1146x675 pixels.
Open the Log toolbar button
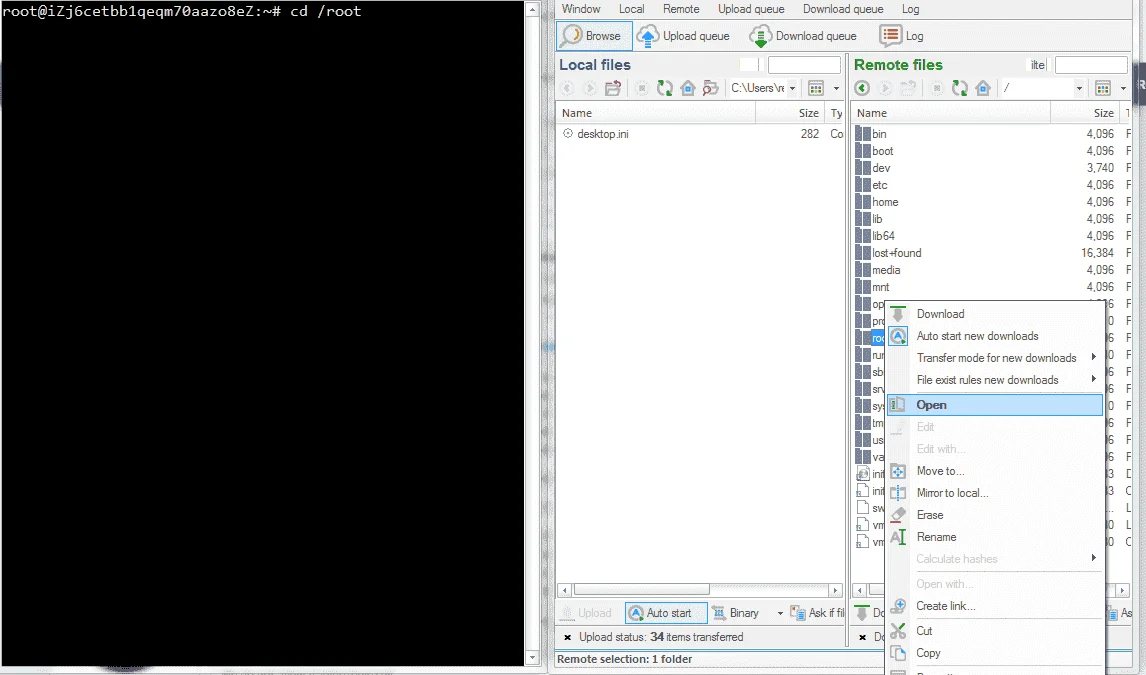901,36
